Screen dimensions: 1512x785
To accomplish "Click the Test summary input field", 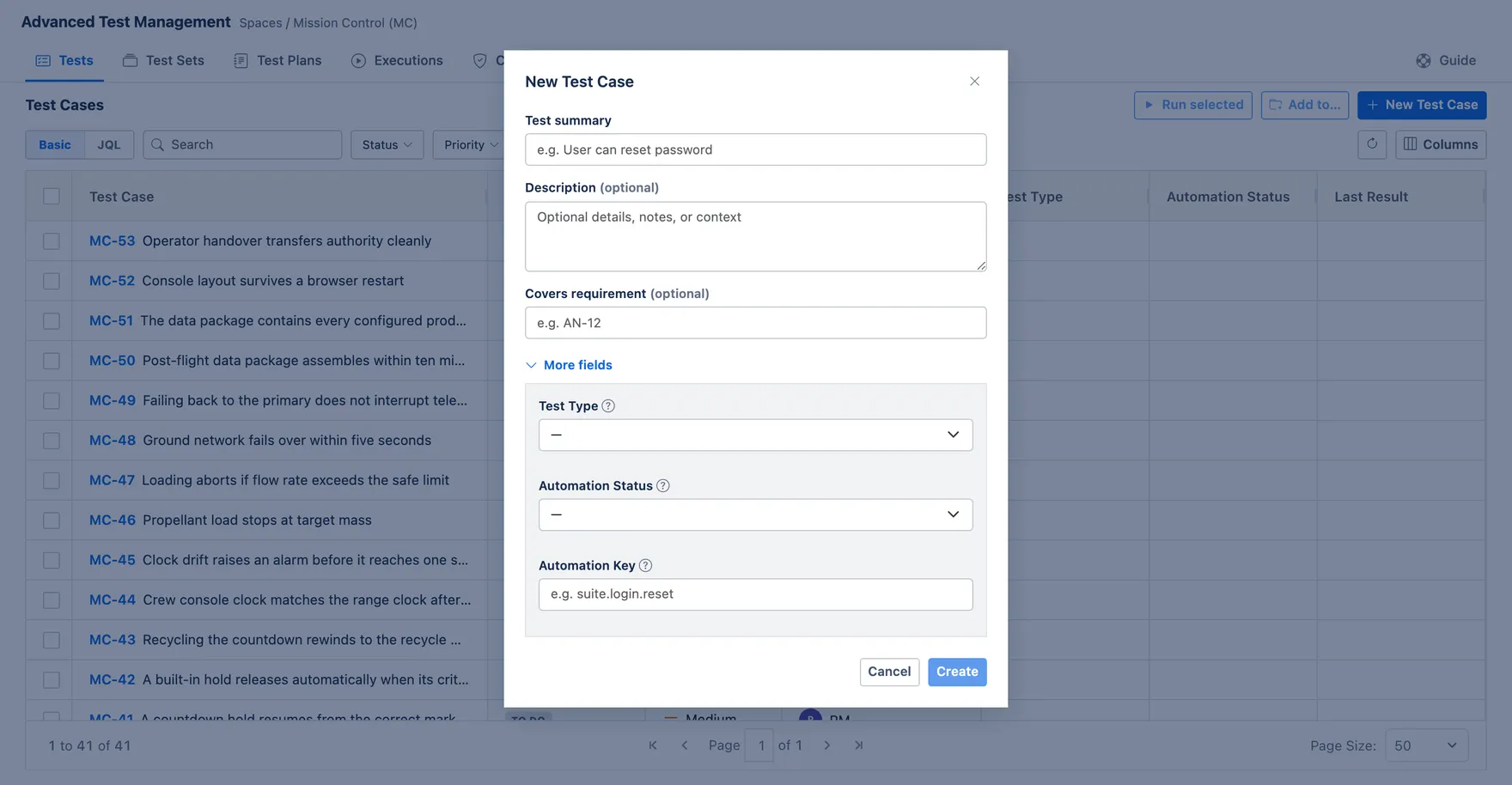I will click(x=756, y=149).
